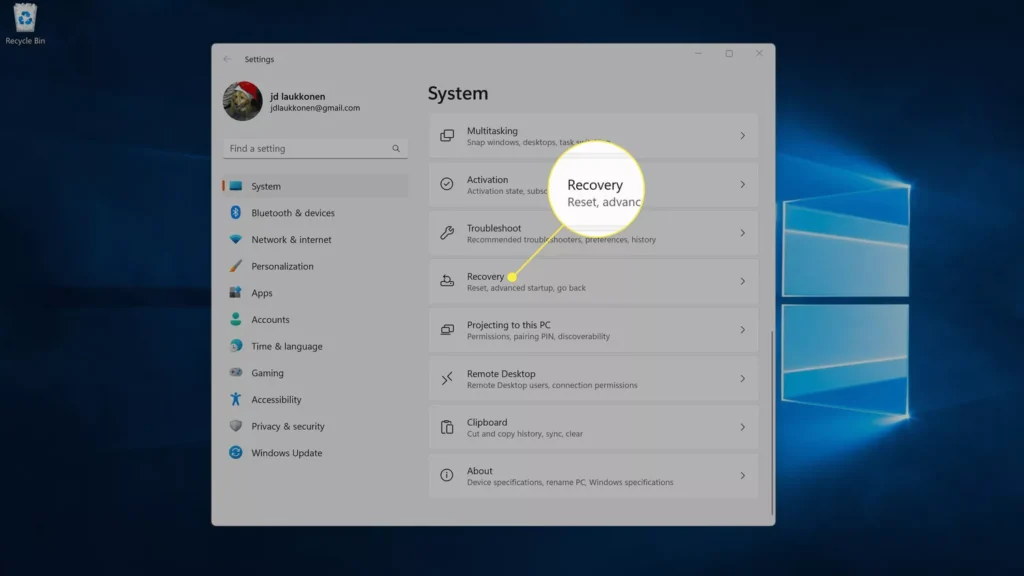Click the jdlaukkonen@gmail.com account email

(x=315, y=108)
